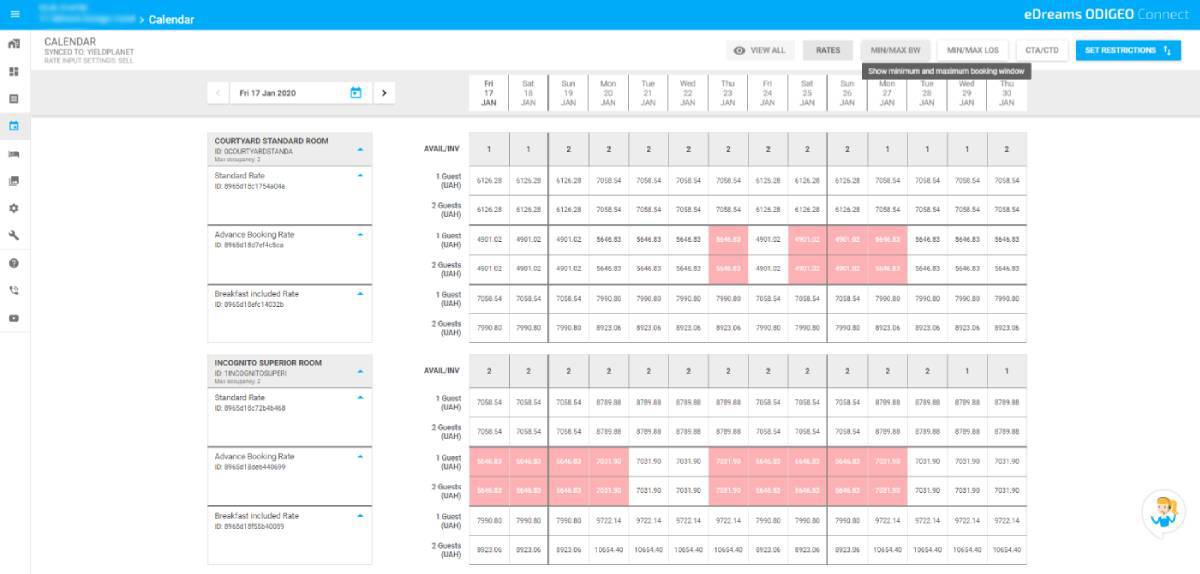The width and height of the screenshot is (1200, 574).
Task: Select the calendar icon in sidebar
Action: click(x=14, y=126)
